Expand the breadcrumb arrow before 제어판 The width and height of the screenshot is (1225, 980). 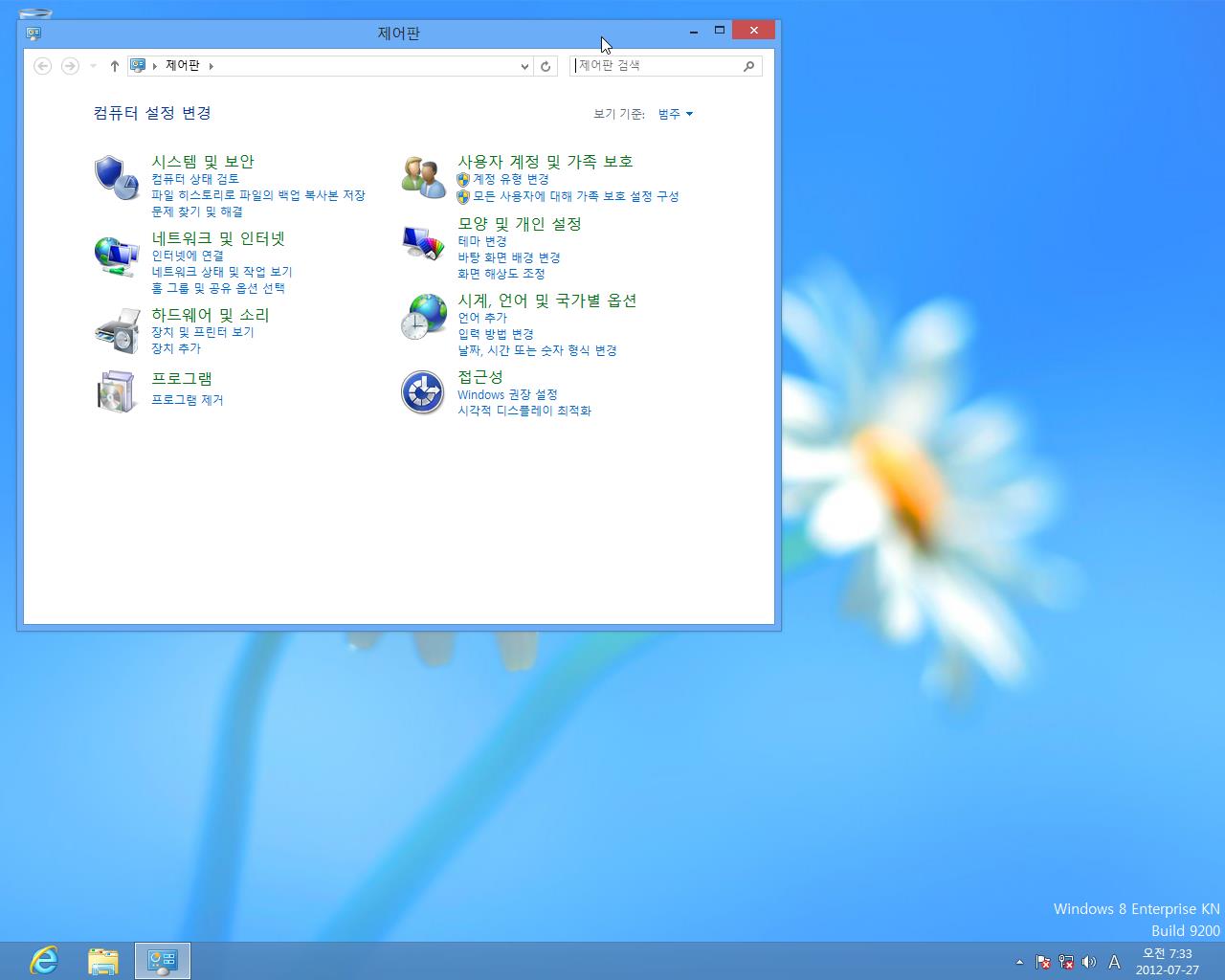pos(155,66)
